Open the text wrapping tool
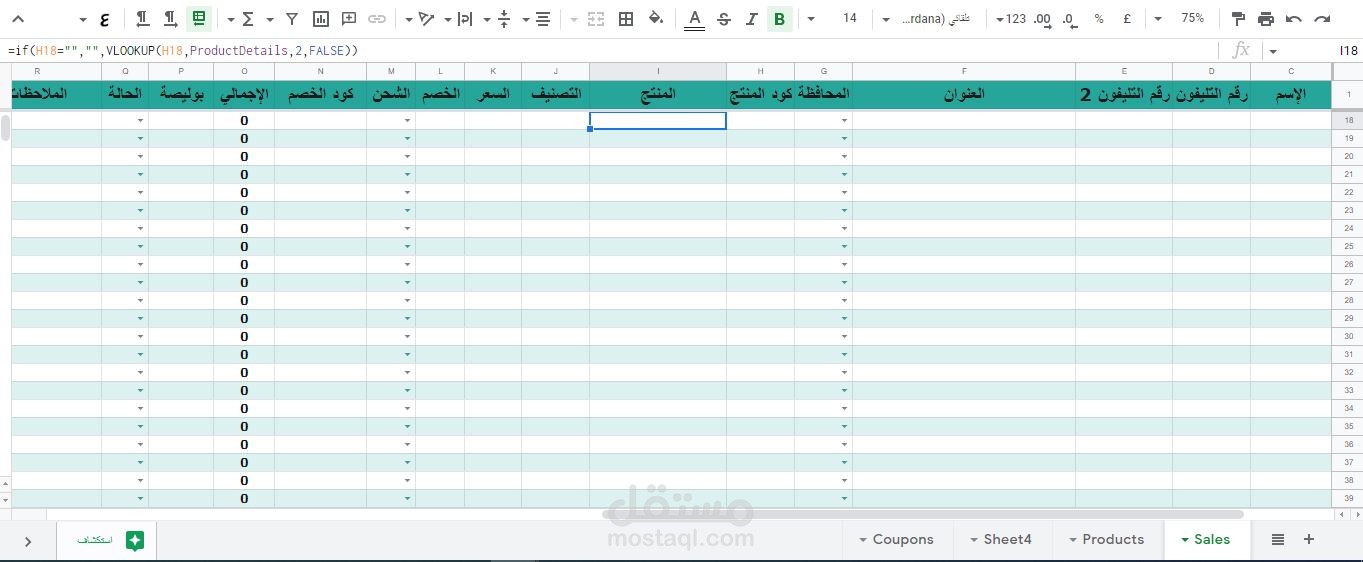 pos(465,19)
